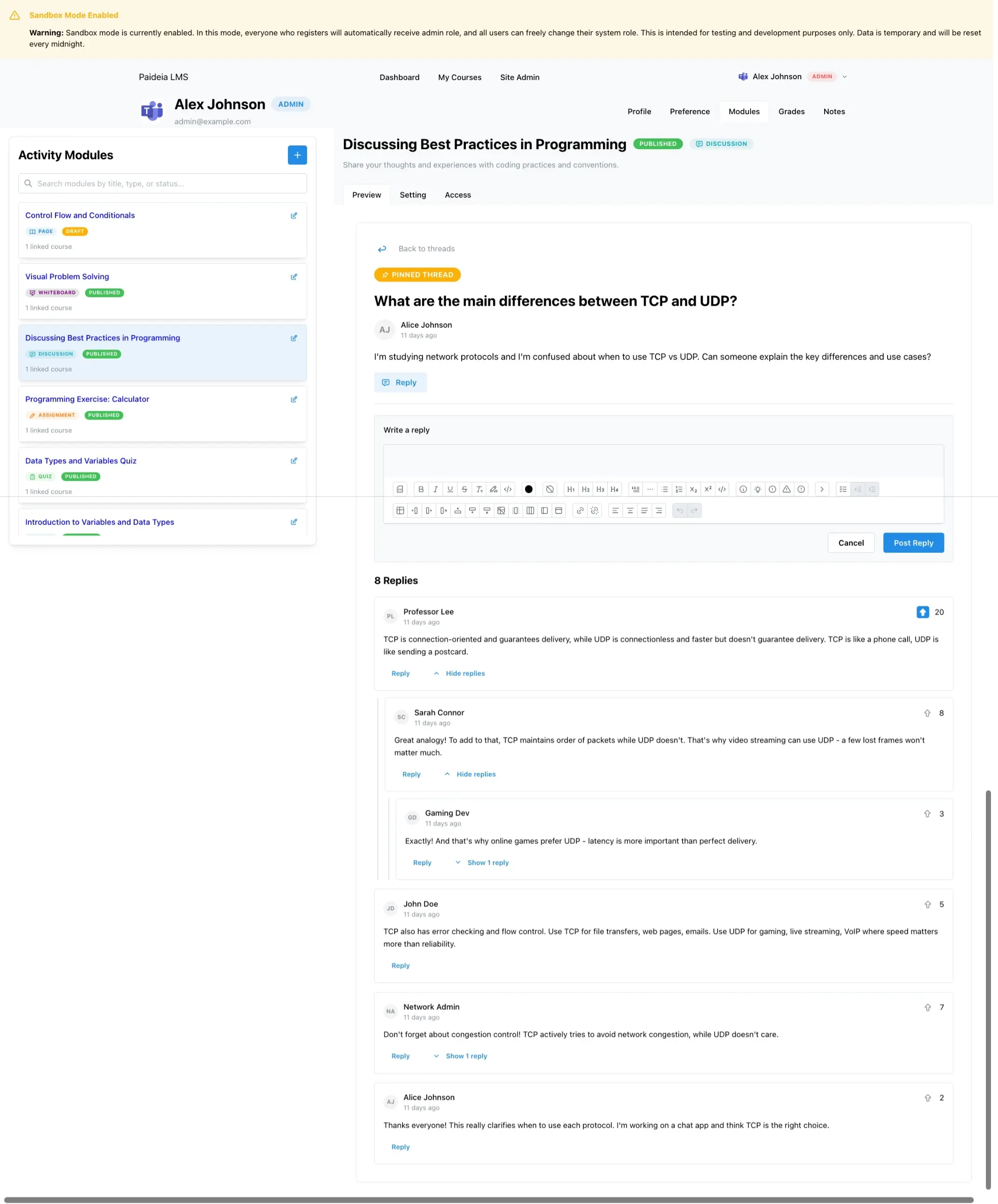Open the Grades tab
The width and height of the screenshot is (998, 1204).
coord(791,111)
